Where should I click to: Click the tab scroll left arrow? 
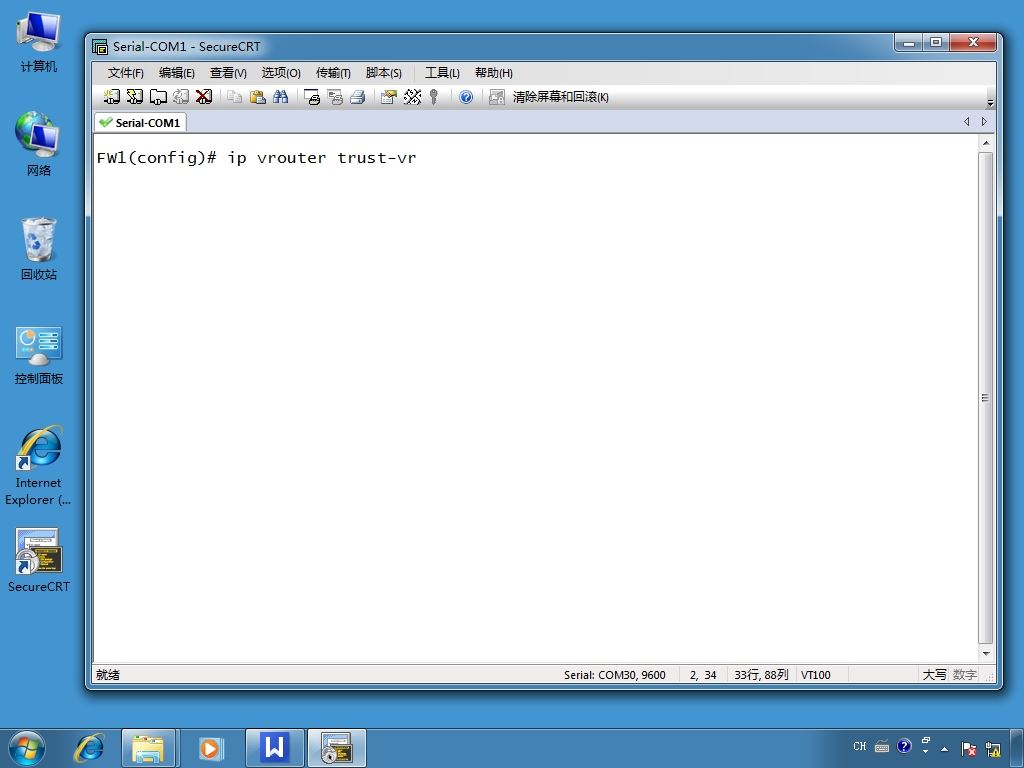click(x=967, y=121)
